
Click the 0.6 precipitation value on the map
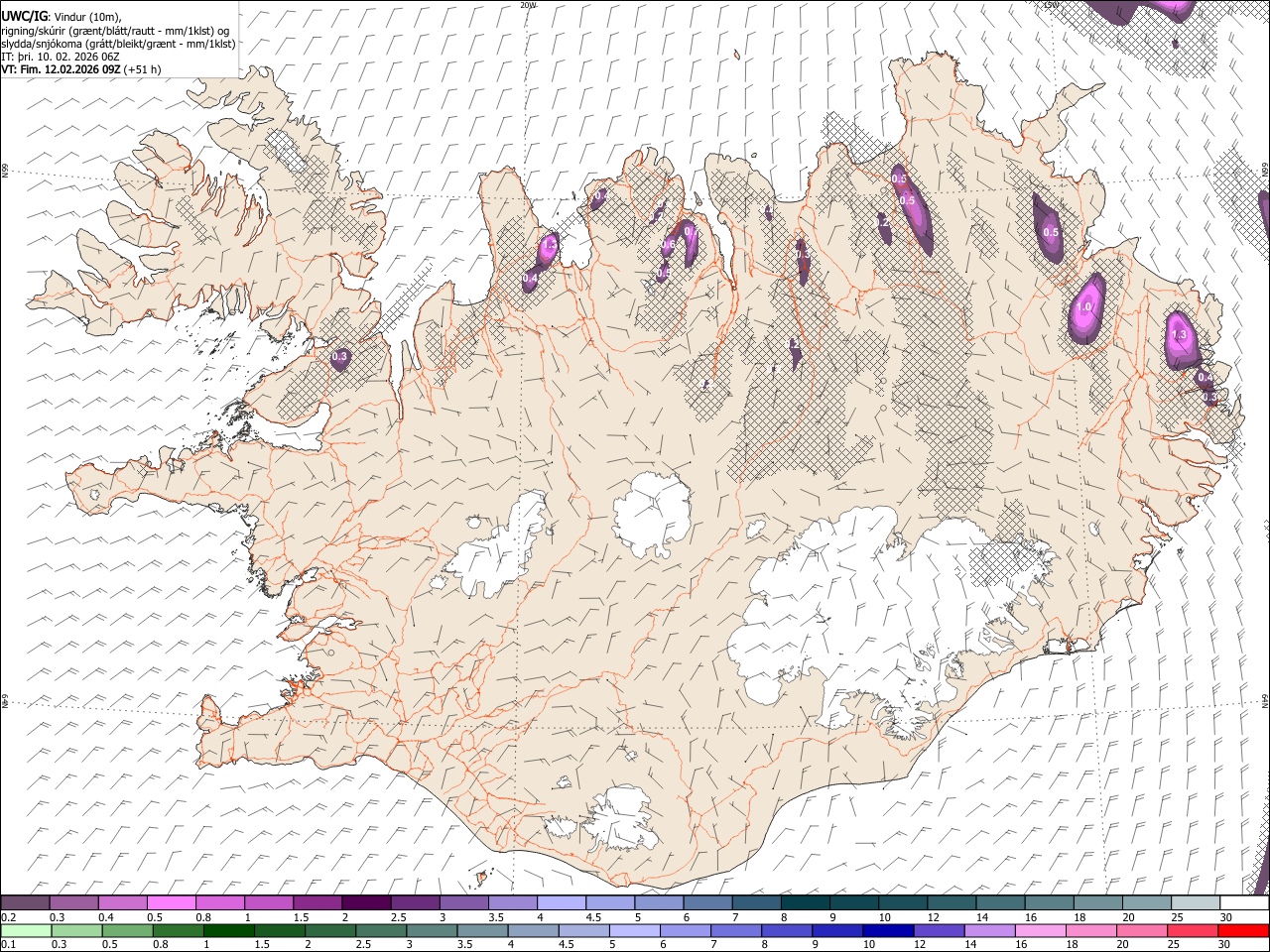click(x=669, y=245)
